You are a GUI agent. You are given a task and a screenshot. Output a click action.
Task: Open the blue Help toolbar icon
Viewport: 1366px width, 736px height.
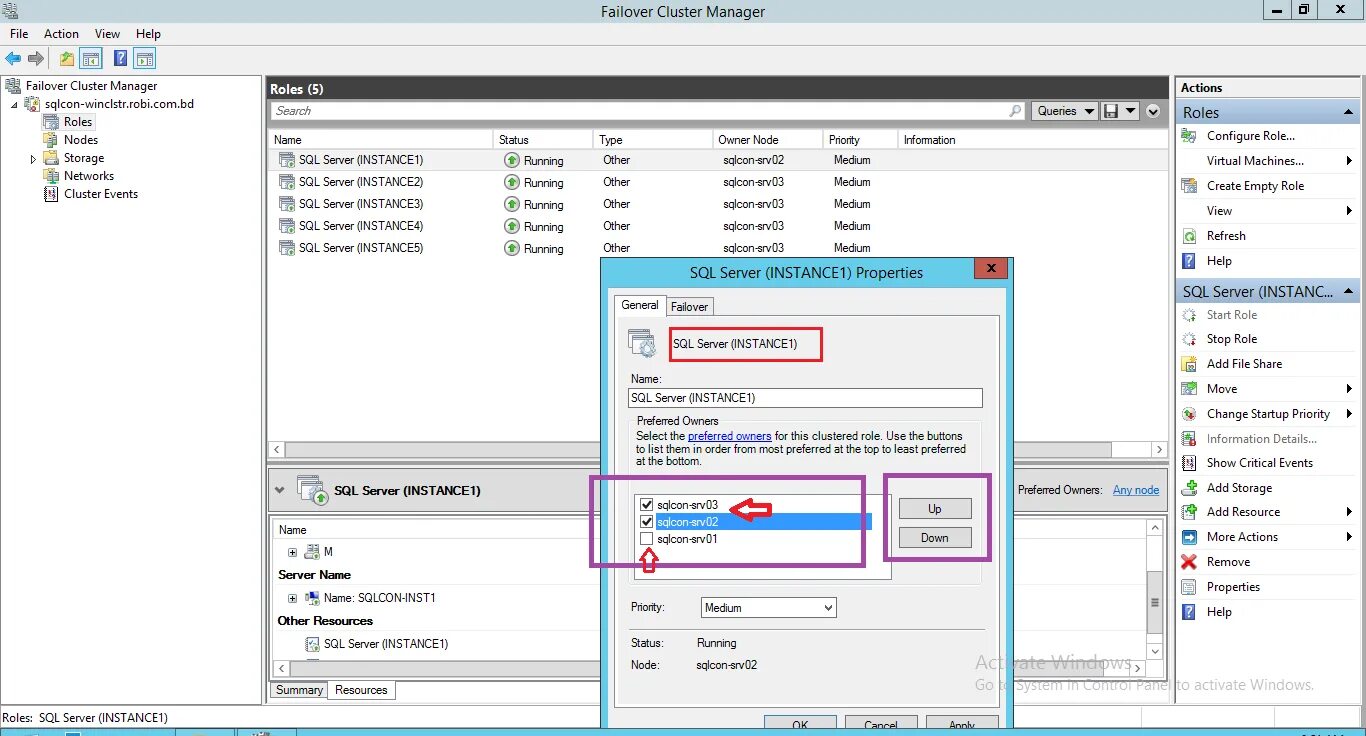120,59
